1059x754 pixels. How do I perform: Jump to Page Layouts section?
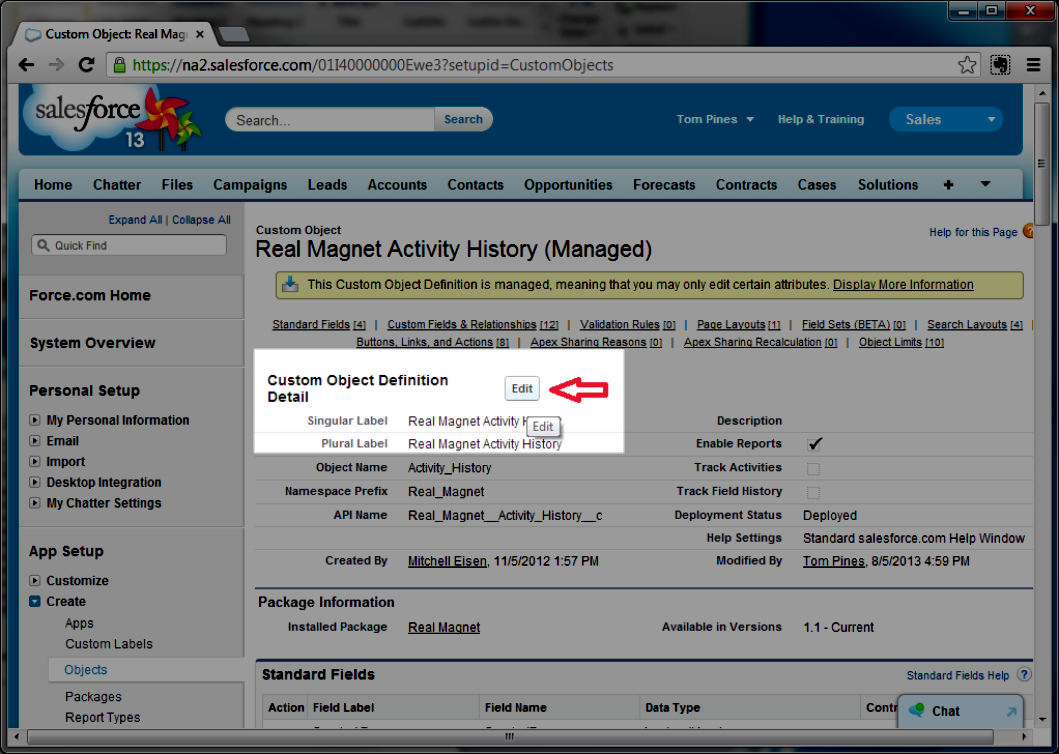tap(731, 324)
